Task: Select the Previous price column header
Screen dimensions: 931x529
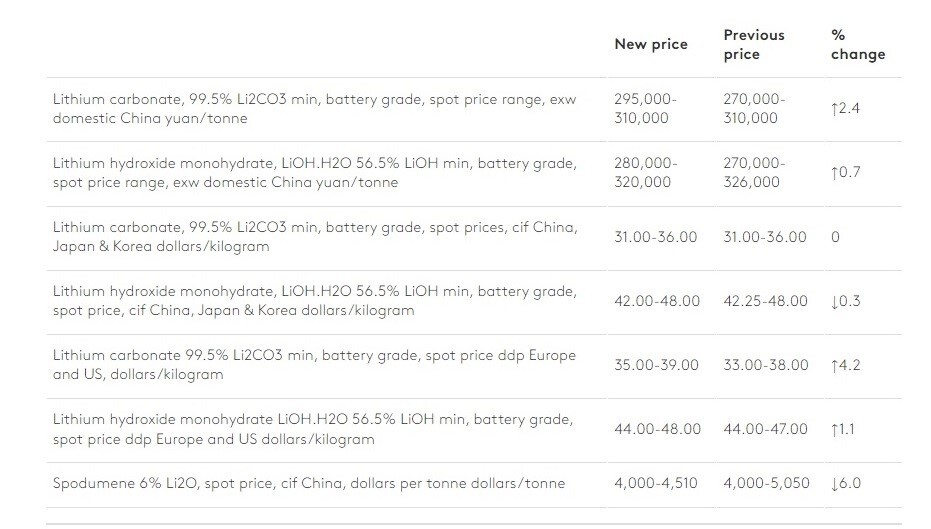Action: (754, 45)
